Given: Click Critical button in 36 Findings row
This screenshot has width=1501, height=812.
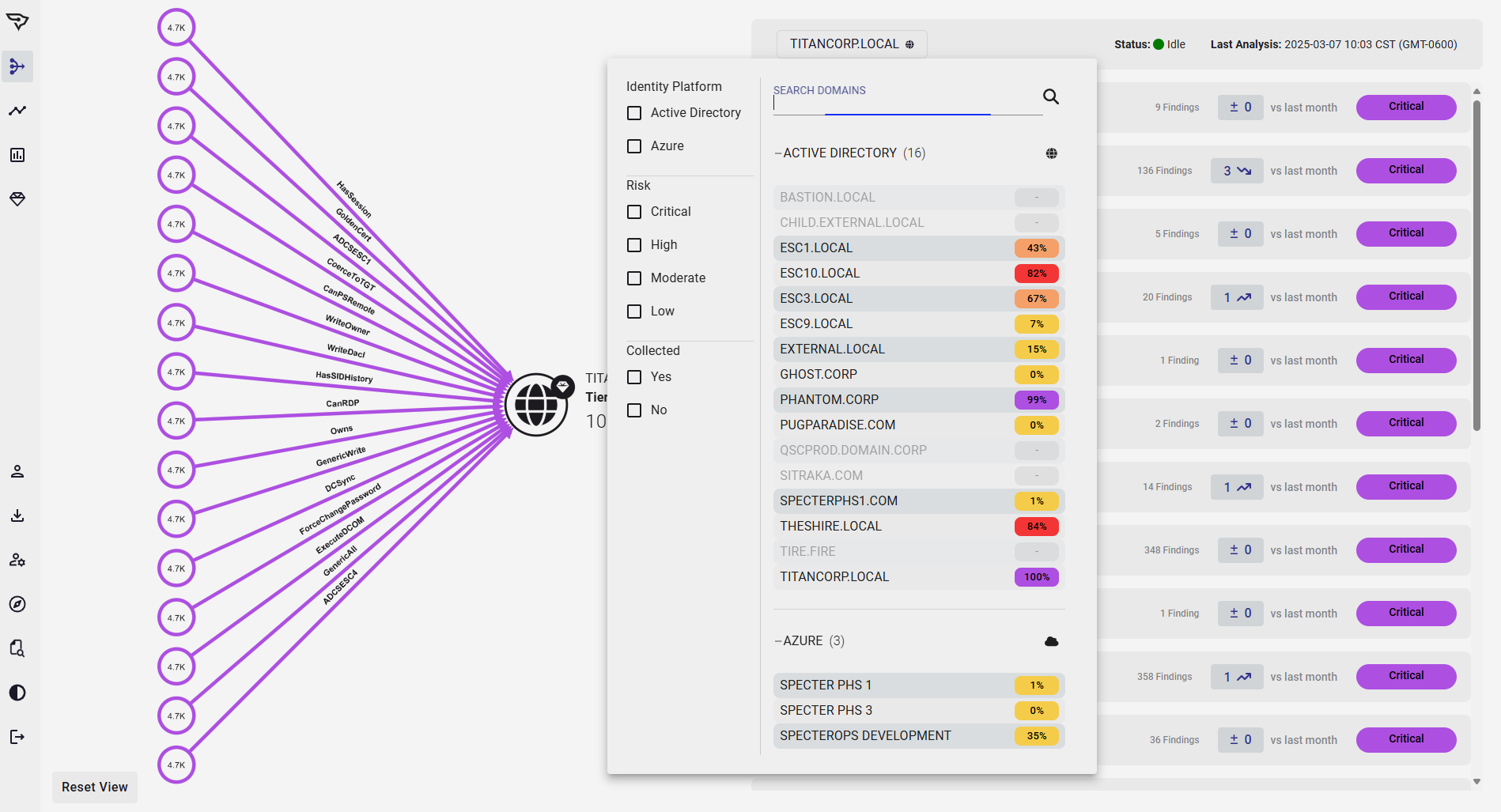Looking at the screenshot, I should pos(1406,740).
